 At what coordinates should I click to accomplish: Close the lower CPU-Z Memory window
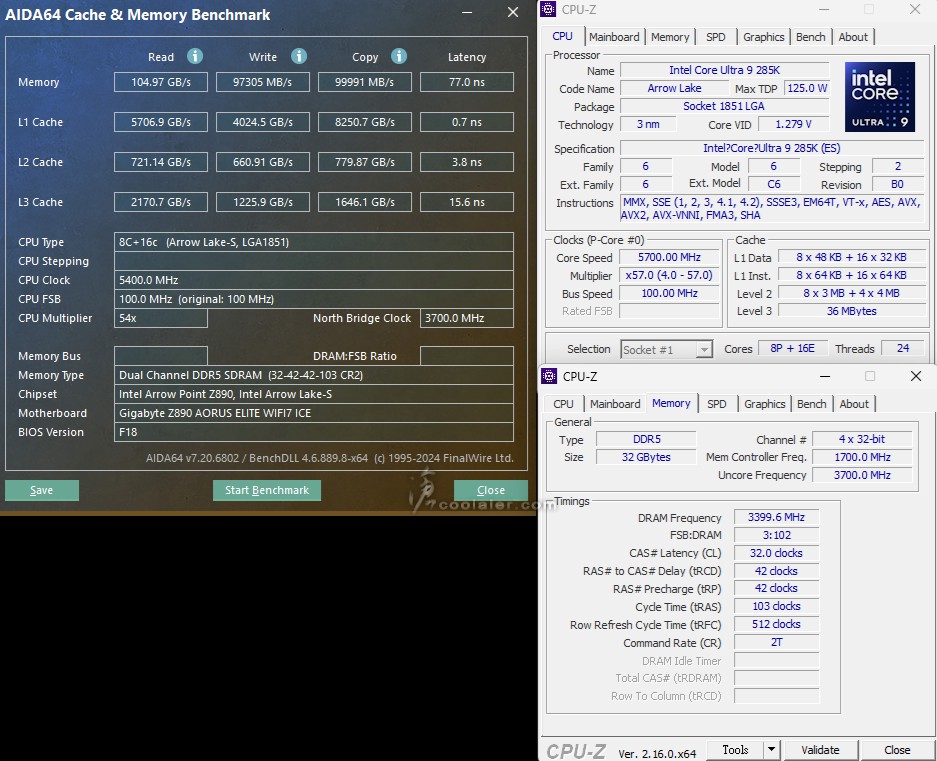(915, 376)
